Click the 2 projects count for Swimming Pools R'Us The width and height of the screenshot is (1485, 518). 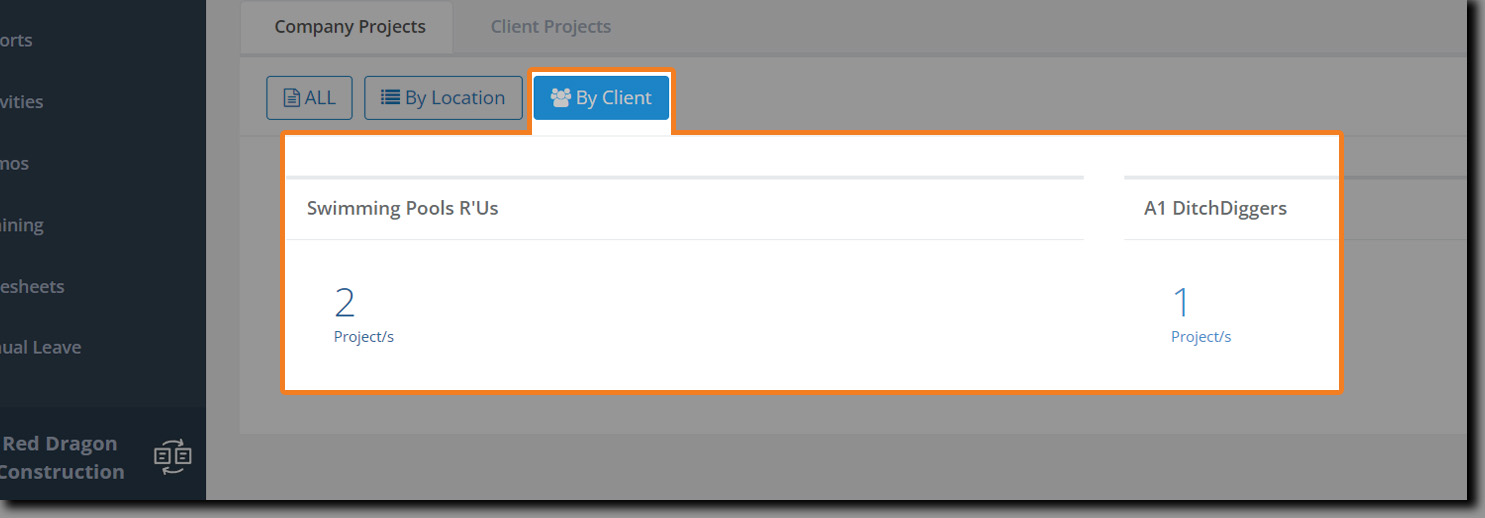point(345,303)
